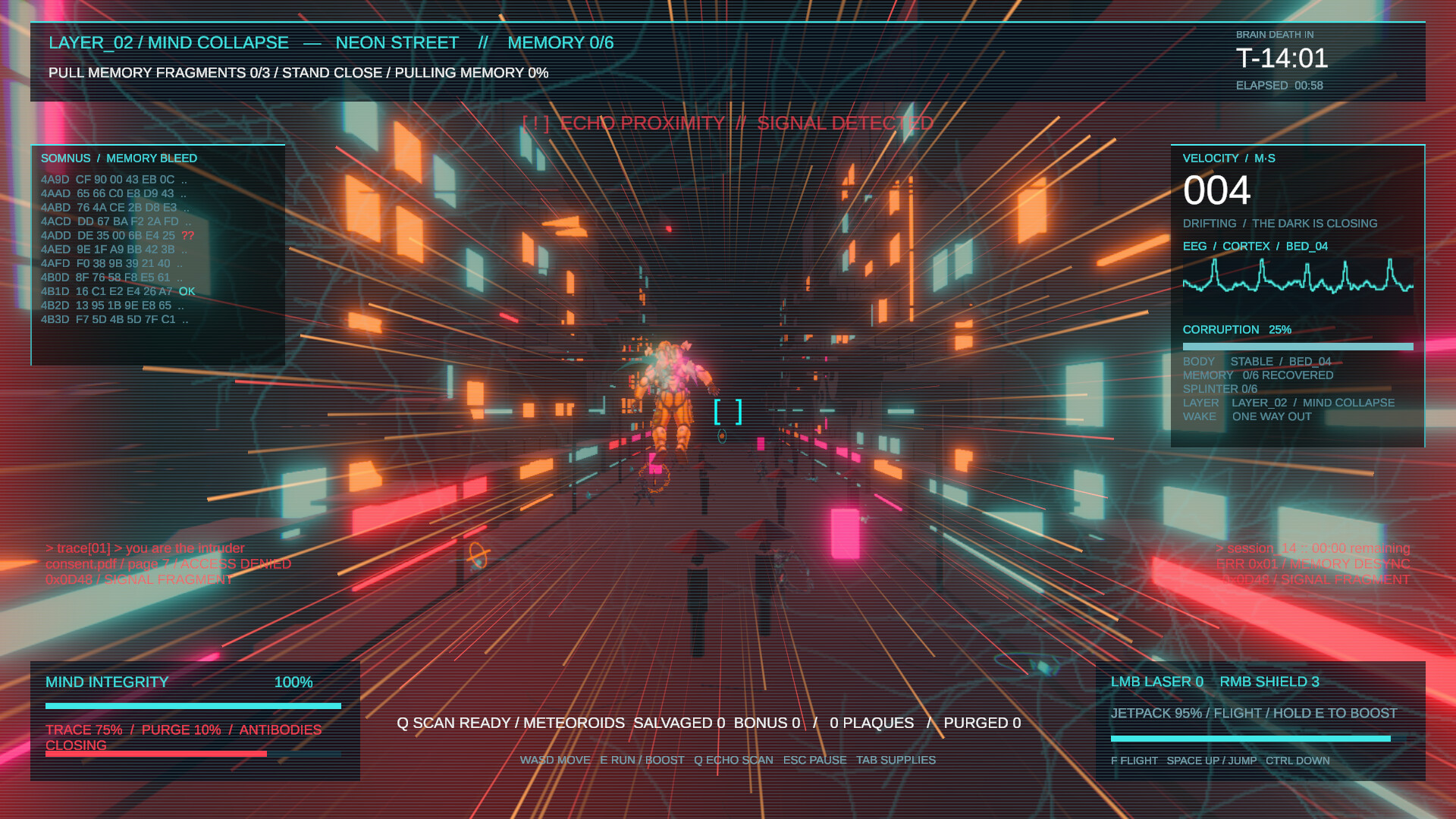Click the 'ERR 0x01 / MEMORY DESYNC' message
1456x819 pixels.
click(1313, 564)
